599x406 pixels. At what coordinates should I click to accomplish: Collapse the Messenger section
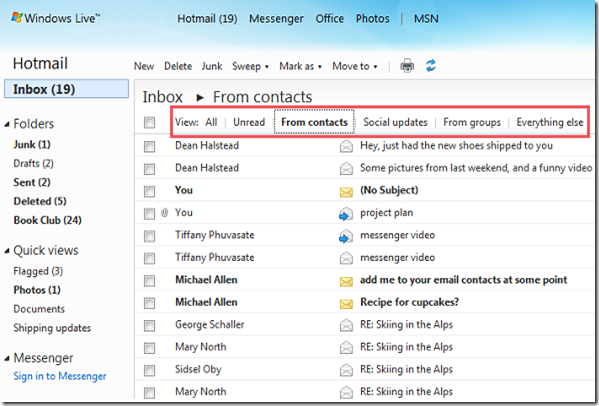tap(7, 358)
